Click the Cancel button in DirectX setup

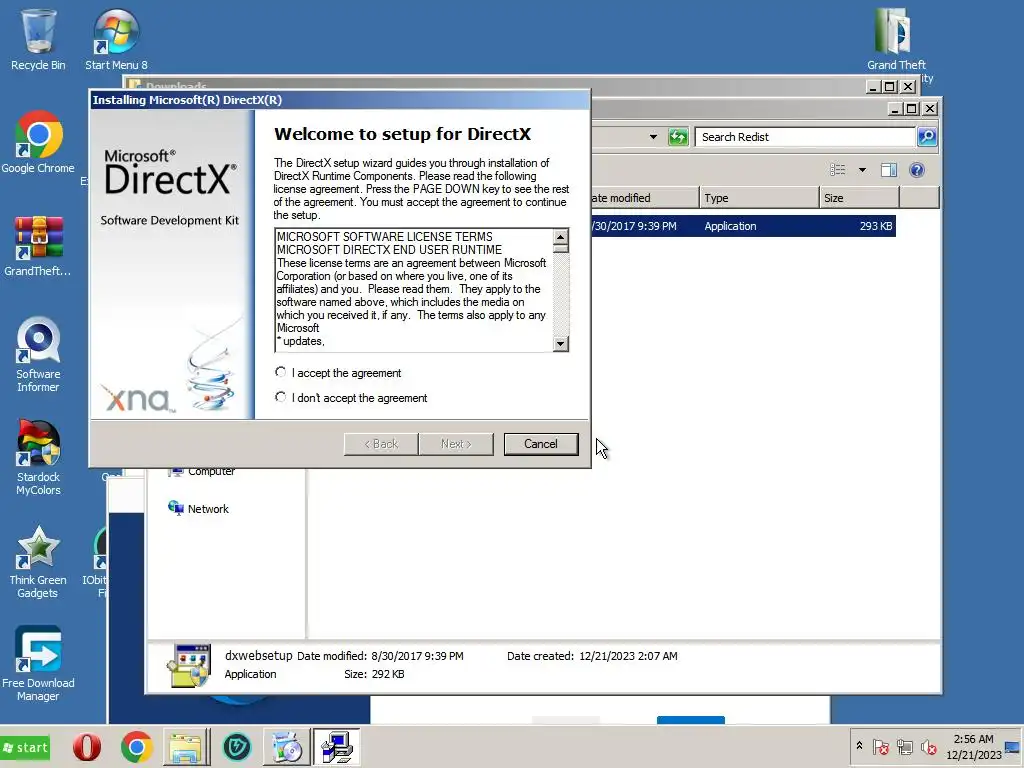click(541, 444)
